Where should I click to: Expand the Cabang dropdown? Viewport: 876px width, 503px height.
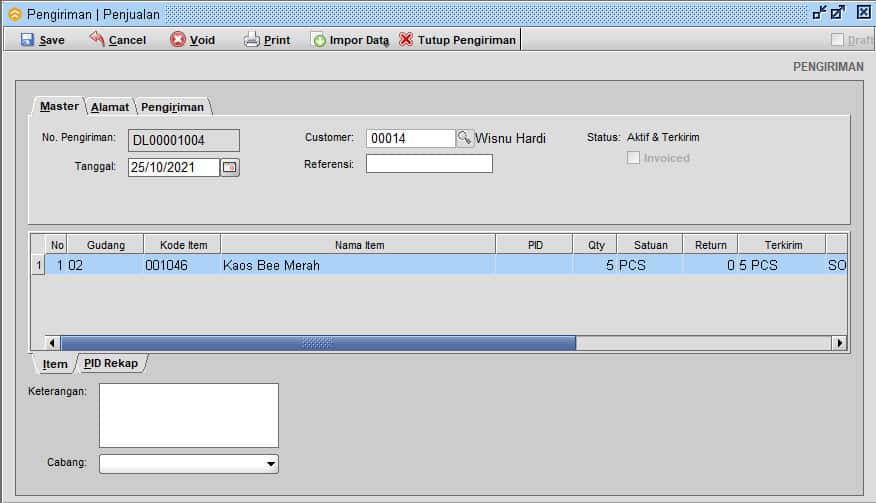click(270, 464)
